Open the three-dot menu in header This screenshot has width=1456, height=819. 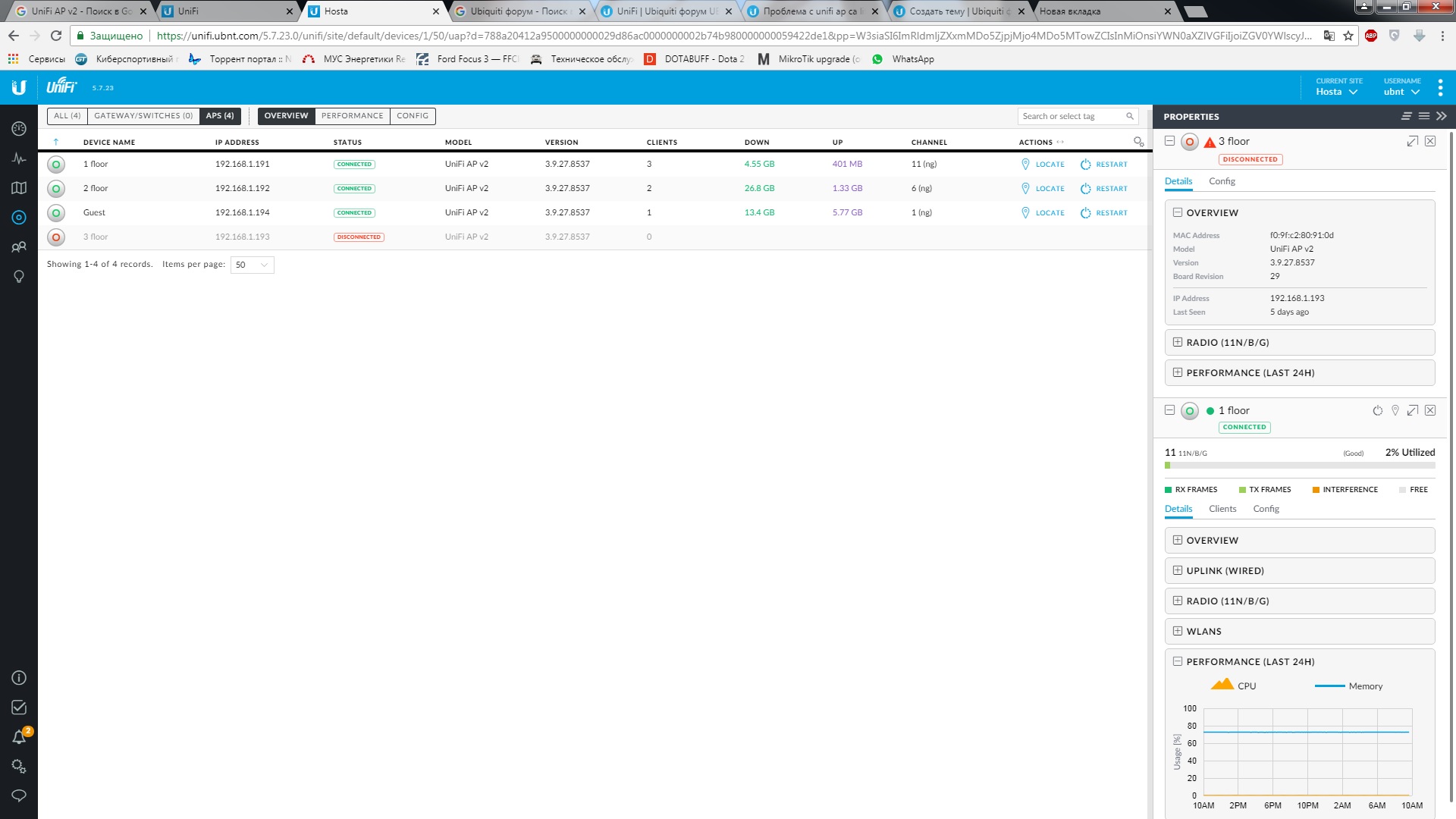1440,88
